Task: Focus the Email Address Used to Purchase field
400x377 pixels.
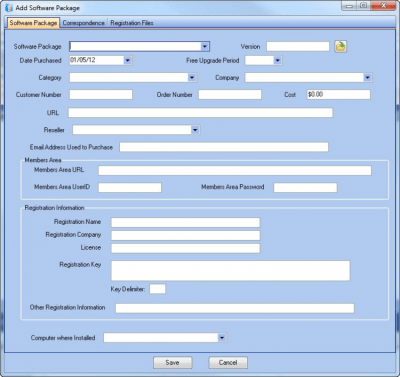Action: click(224, 147)
